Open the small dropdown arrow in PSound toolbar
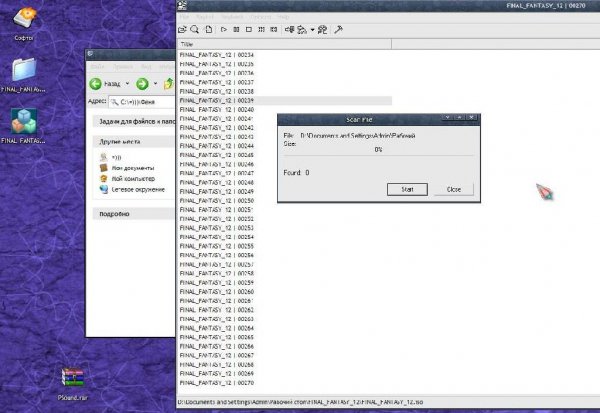The width and height of the screenshot is (600, 413). click(312, 30)
